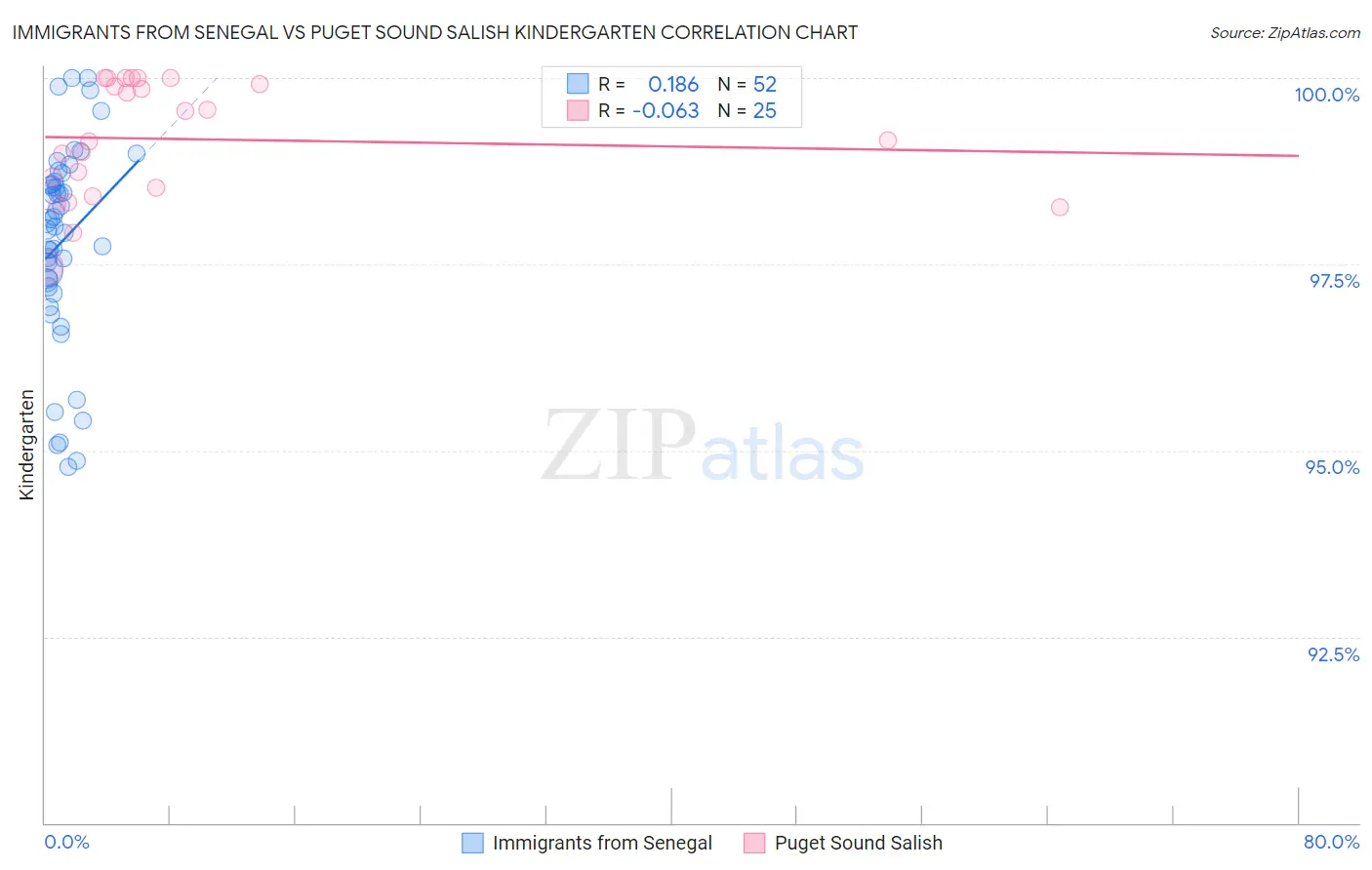Click the N = 25 value in legend

pyautogui.click(x=747, y=110)
